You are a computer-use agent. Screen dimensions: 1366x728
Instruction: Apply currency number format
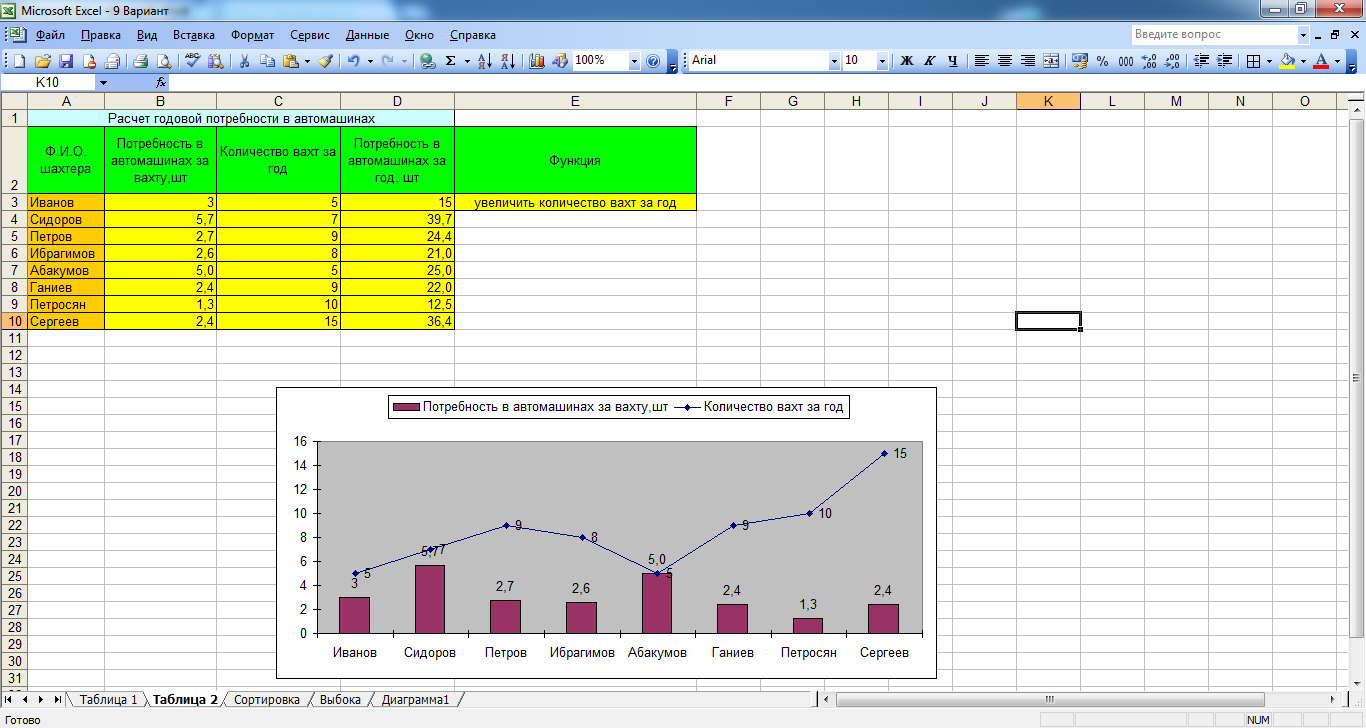pos(1080,61)
